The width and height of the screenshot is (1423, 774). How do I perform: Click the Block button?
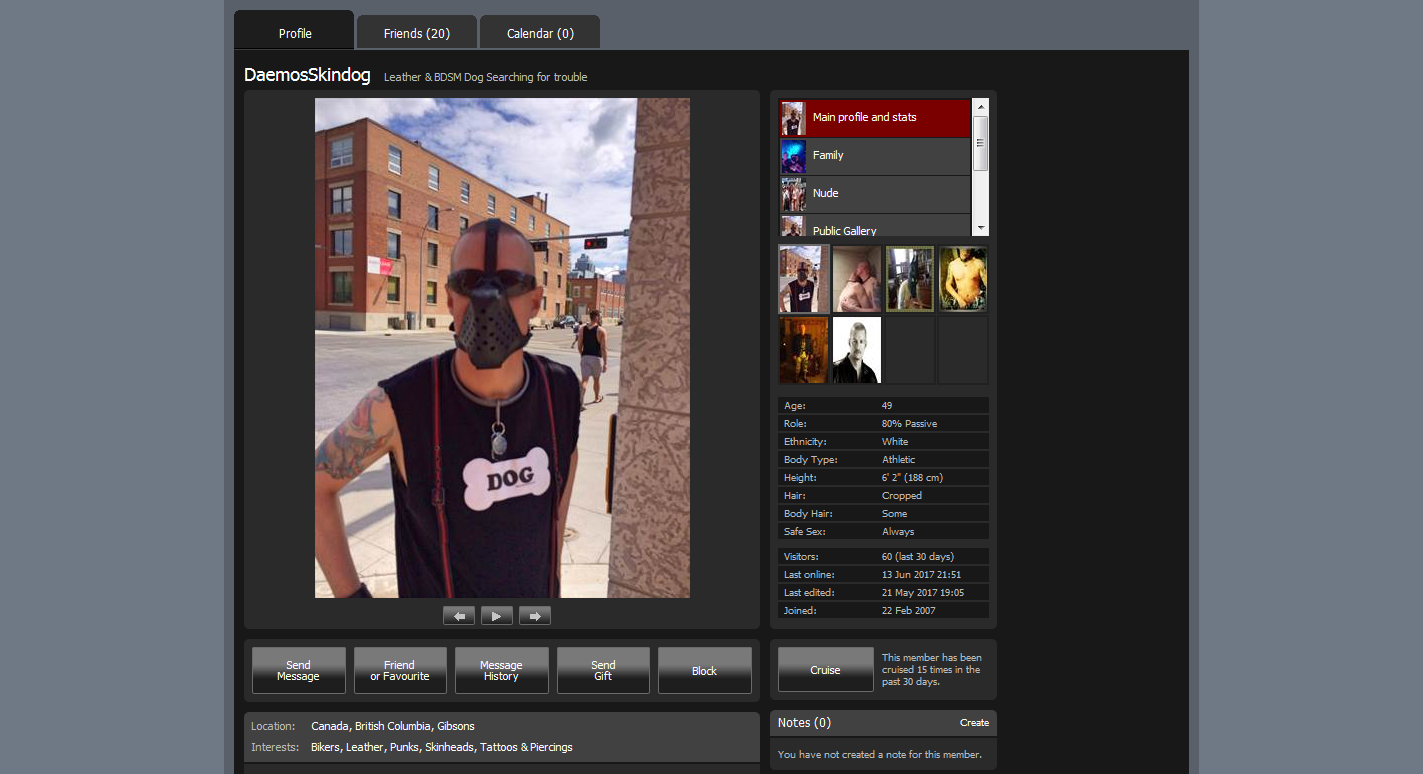coord(704,670)
